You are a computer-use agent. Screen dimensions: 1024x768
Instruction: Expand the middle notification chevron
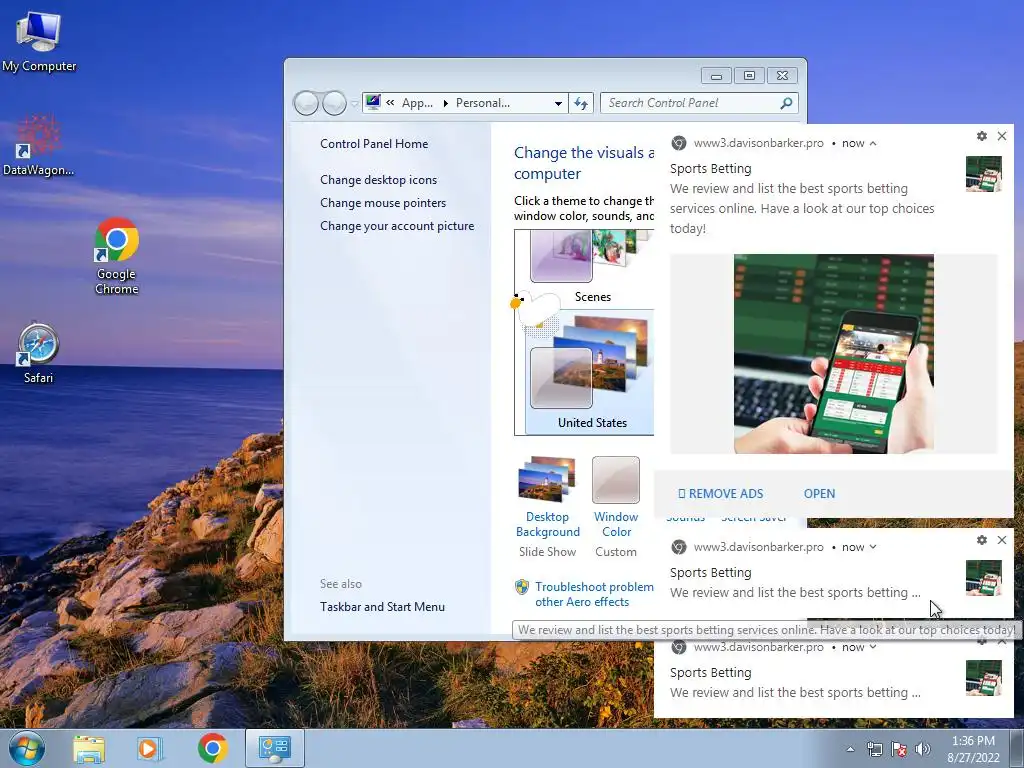[873, 547]
